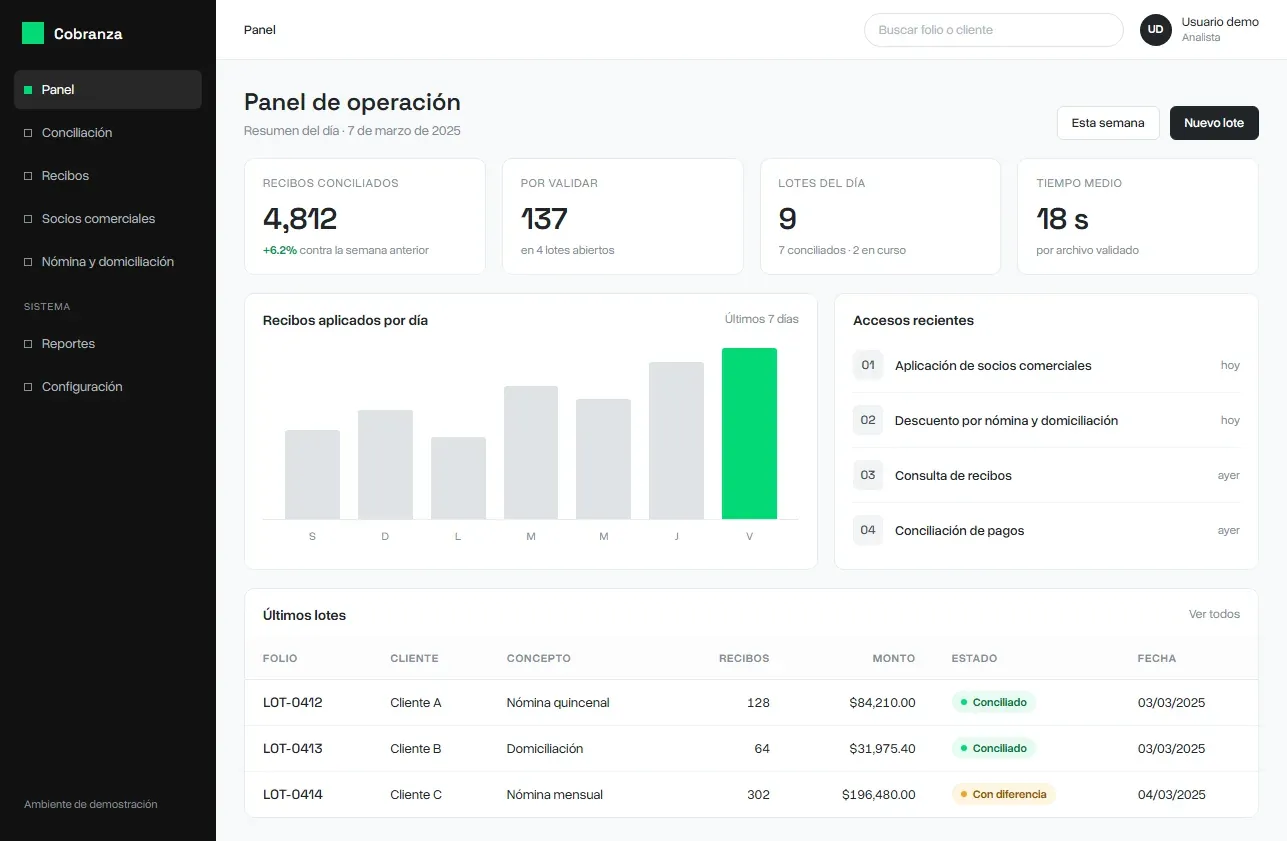This screenshot has height=841, width=1287.
Task: Click the Por validar value 137
Action: pos(544,218)
